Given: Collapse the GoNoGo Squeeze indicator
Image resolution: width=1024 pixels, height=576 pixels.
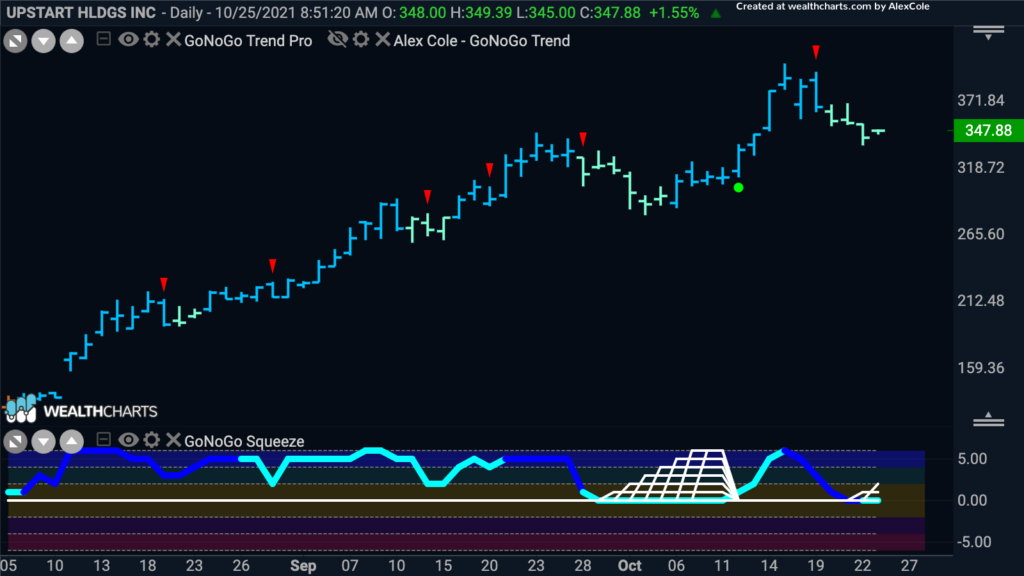Looking at the screenshot, I should point(103,440).
